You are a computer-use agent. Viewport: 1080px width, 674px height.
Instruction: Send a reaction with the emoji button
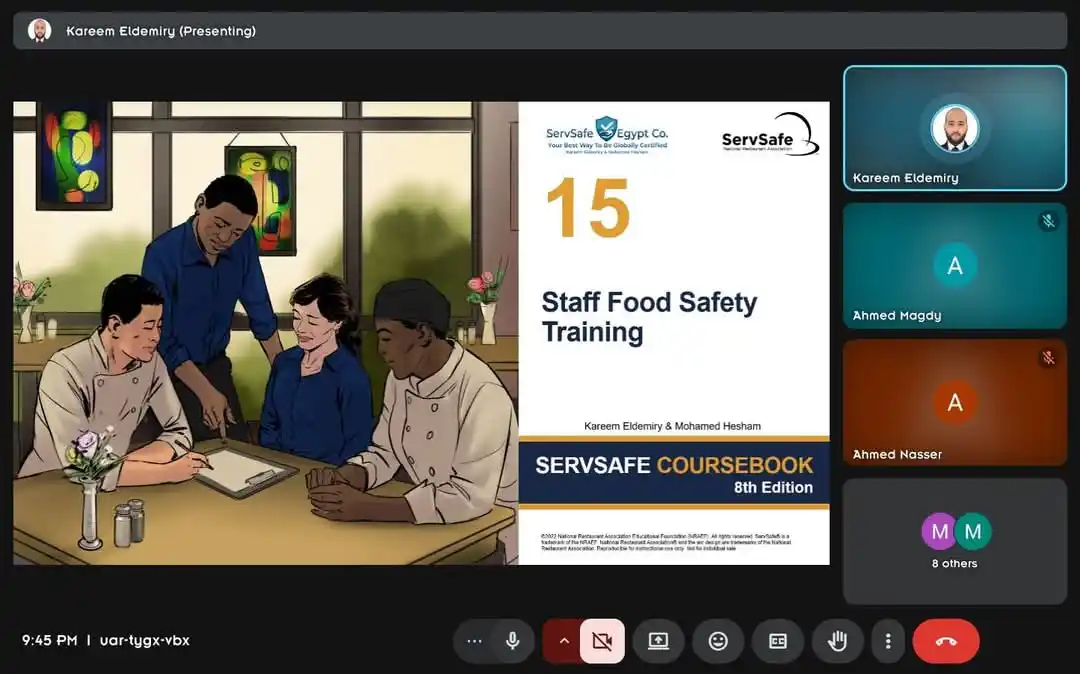click(718, 642)
